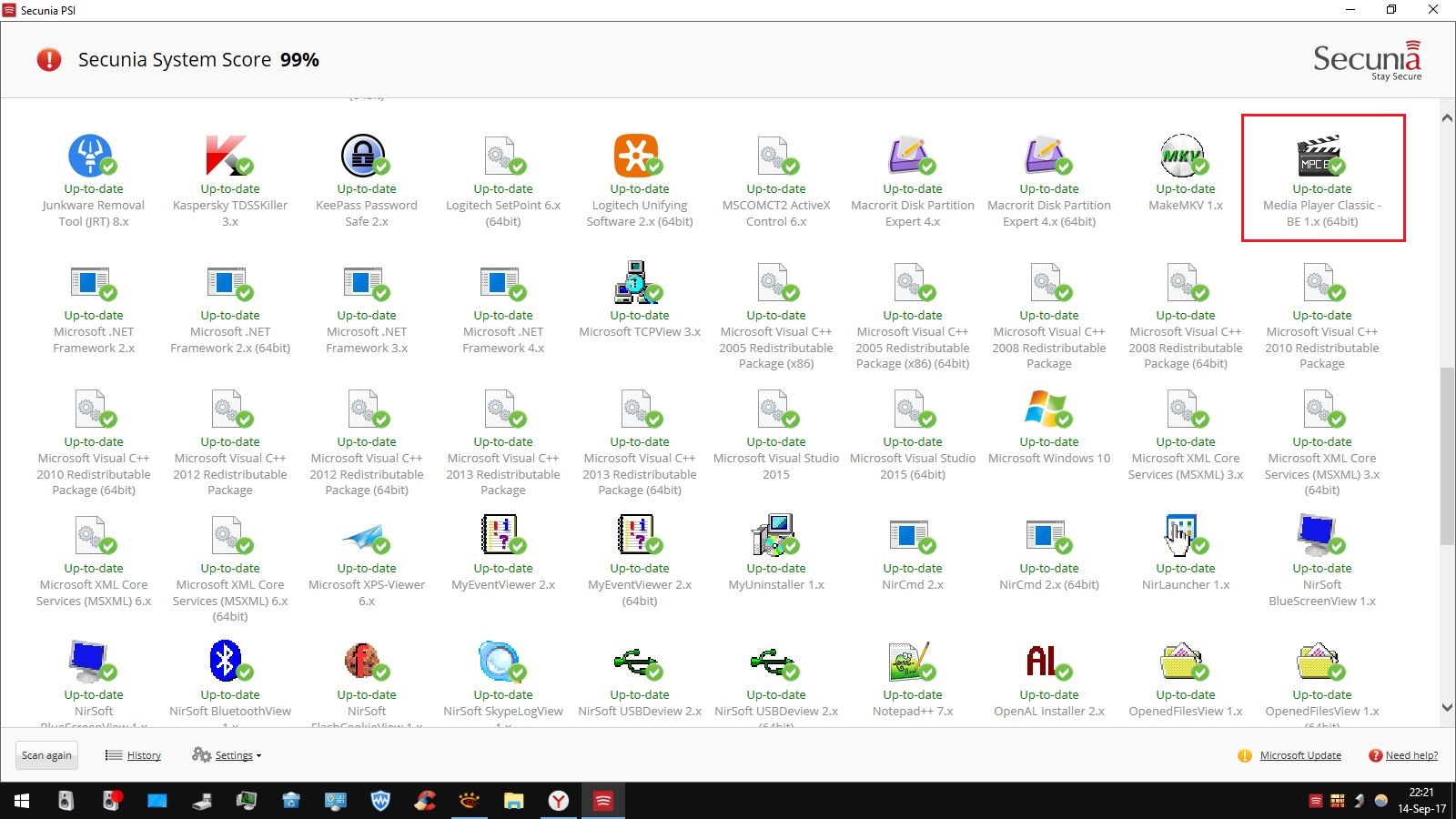The height and width of the screenshot is (819, 1456).
Task: Click the Logitech Unifying Software icon
Action: tap(636, 155)
